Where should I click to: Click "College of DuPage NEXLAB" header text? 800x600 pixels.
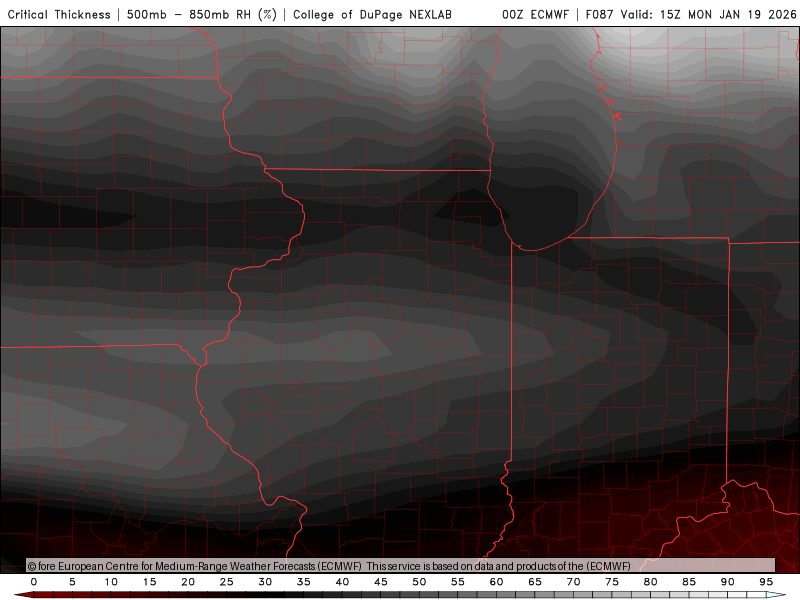(372, 15)
